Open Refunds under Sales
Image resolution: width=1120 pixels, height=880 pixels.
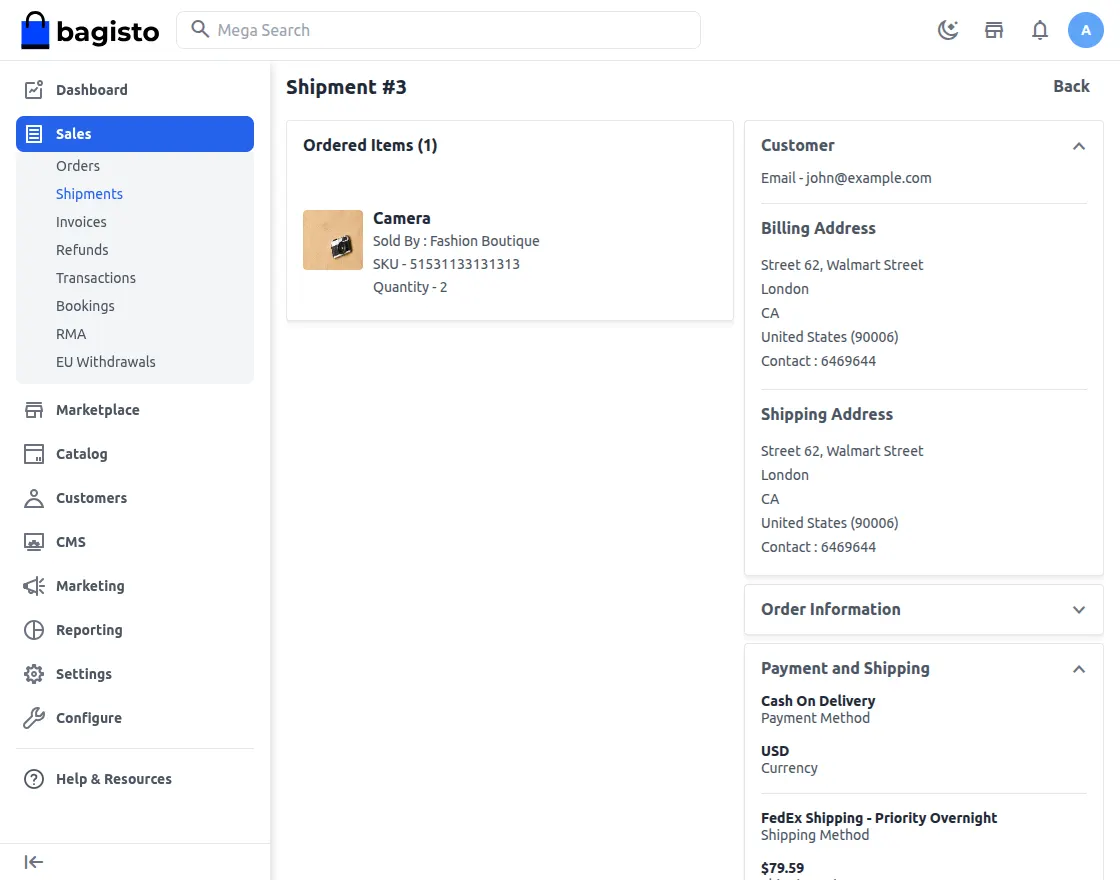pos(82,250)
